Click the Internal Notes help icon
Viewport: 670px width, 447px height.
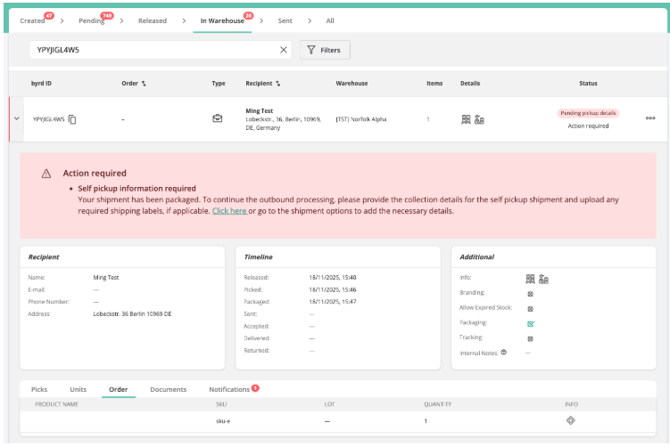tap(504, 352)
